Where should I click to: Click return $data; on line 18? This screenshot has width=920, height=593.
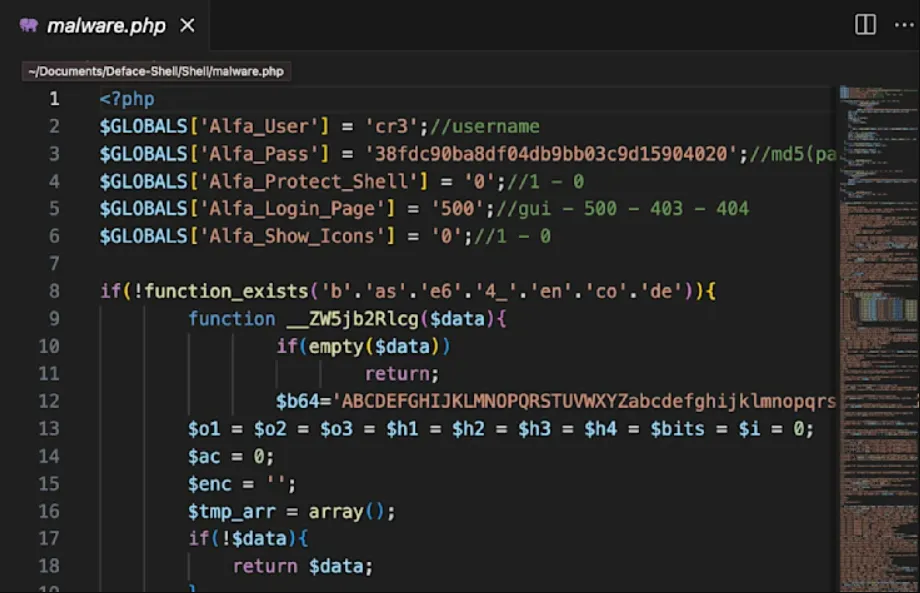[x=303, y=566]
